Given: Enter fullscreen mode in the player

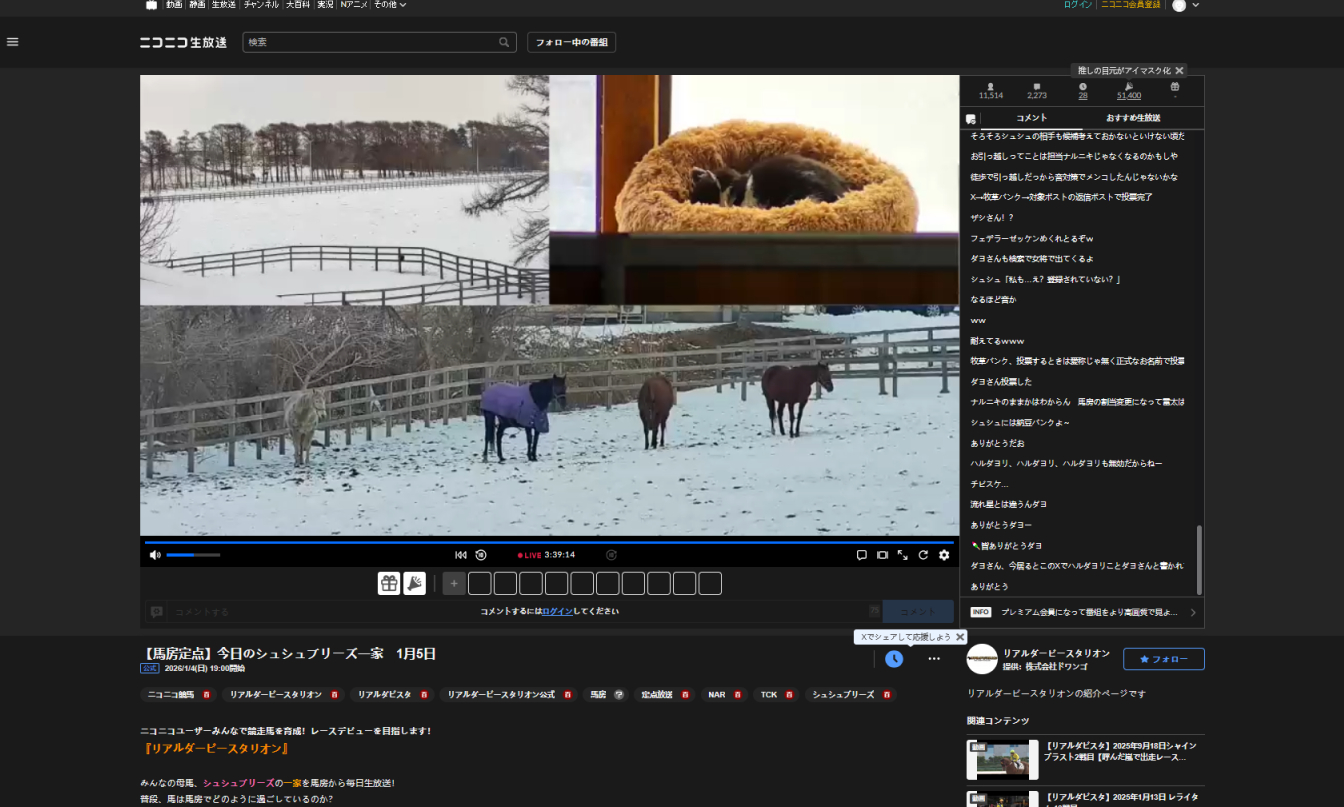Looking at the screenshot, I should (x=902, y=555).
